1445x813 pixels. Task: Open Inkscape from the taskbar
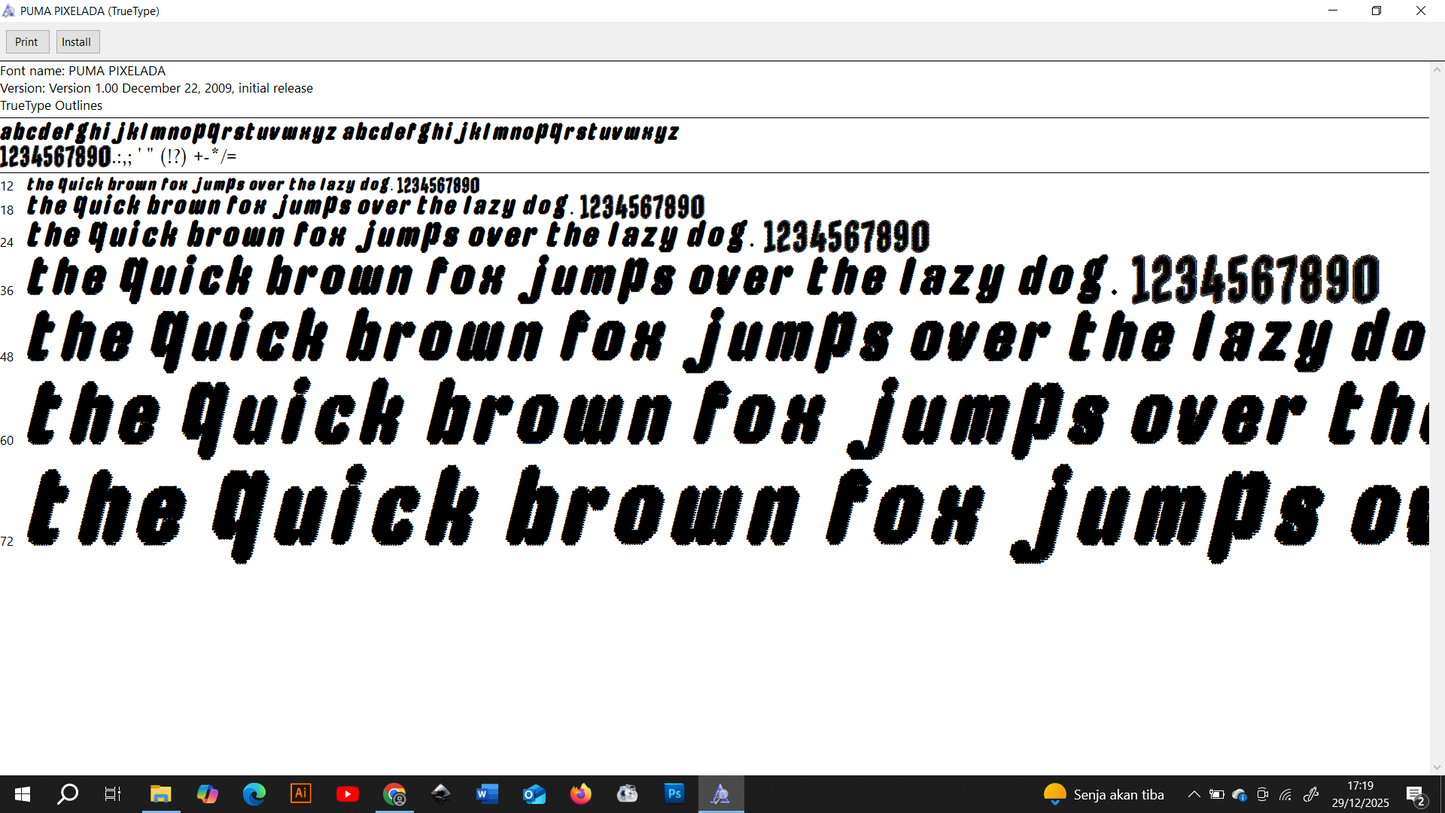[x=441, y=794]
